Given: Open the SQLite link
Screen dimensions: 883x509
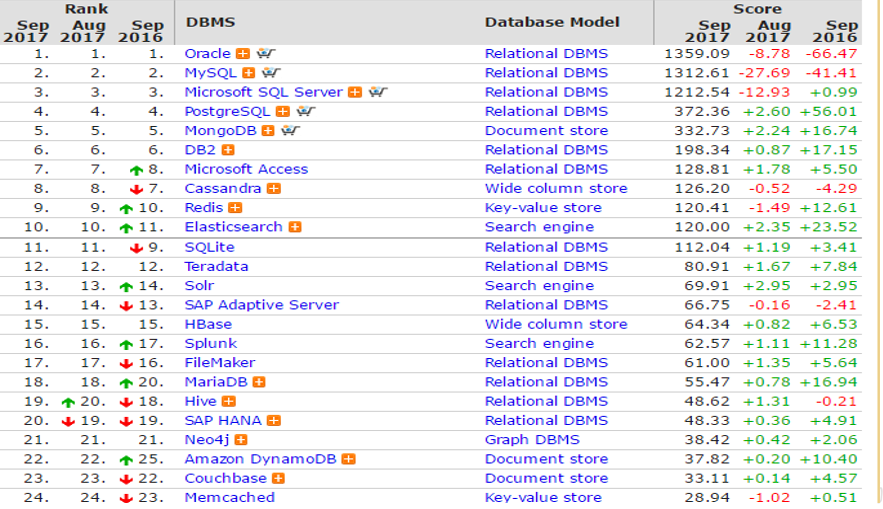Looking at the screenshot, I should point(209,247).
